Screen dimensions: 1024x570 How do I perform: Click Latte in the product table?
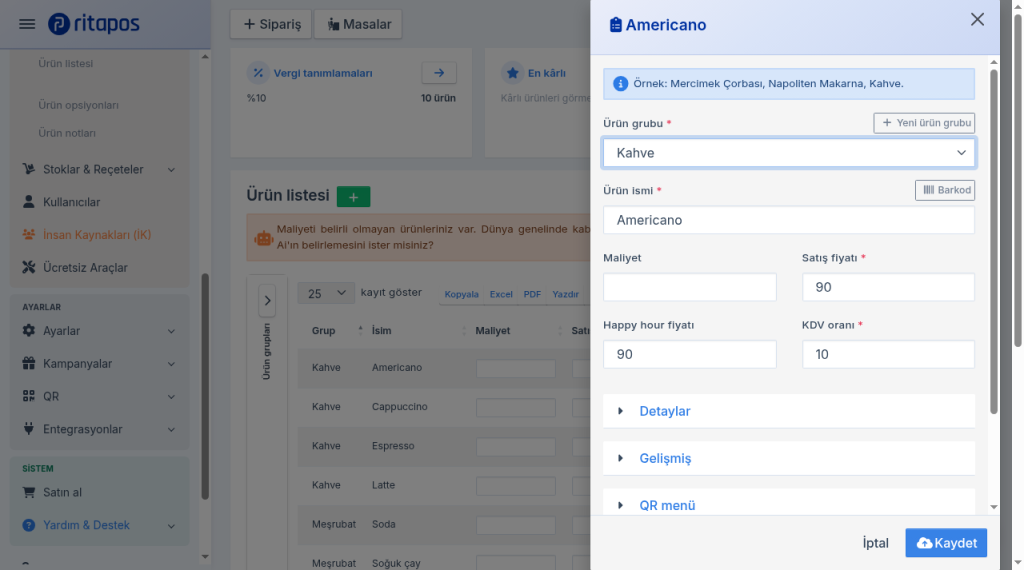383,485
